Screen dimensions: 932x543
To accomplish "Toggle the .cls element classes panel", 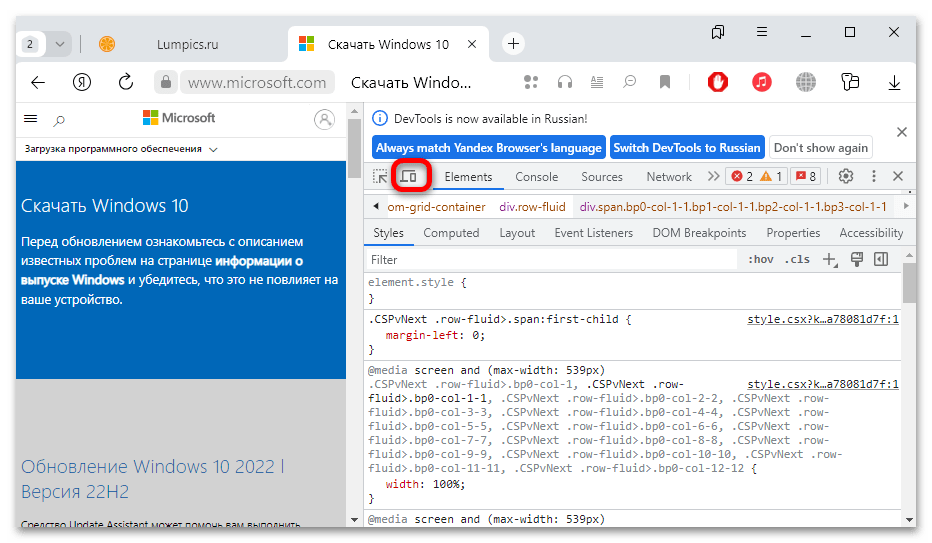I will pos(797,260).
